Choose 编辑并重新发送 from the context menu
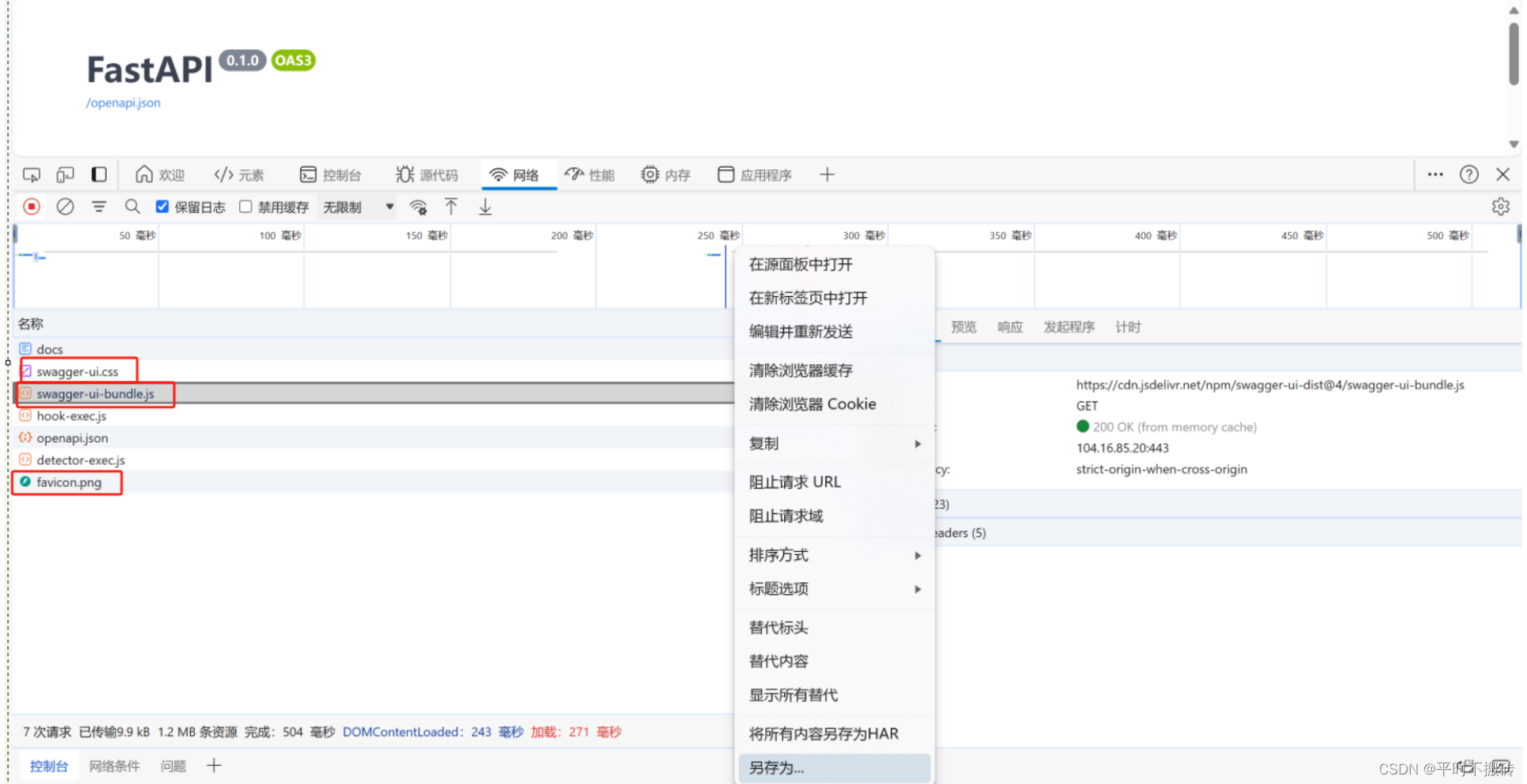The width and height of the screenshot is (1527, 784). [801, 332]
